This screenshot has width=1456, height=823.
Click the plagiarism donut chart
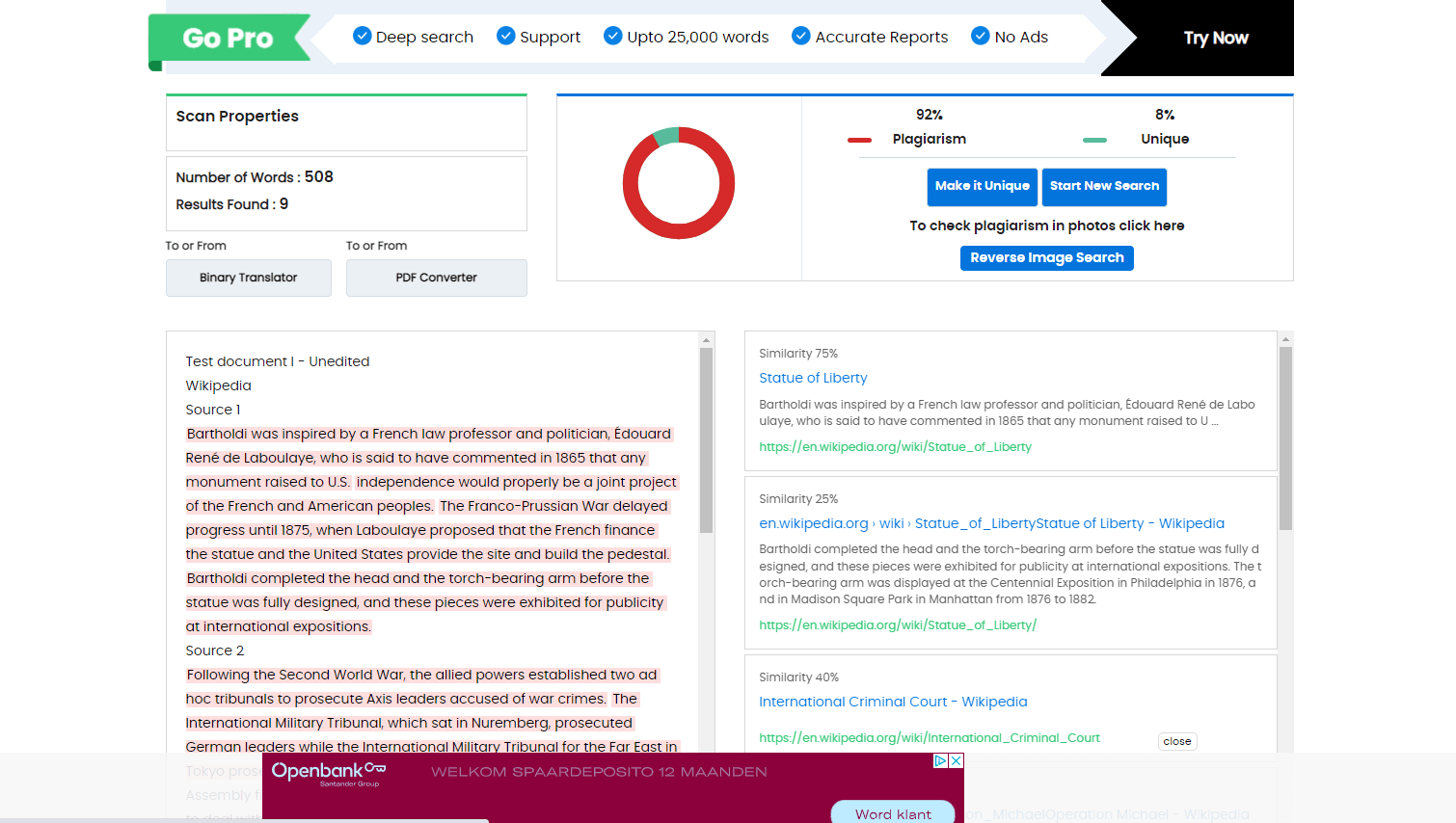[x=679, y=183]
